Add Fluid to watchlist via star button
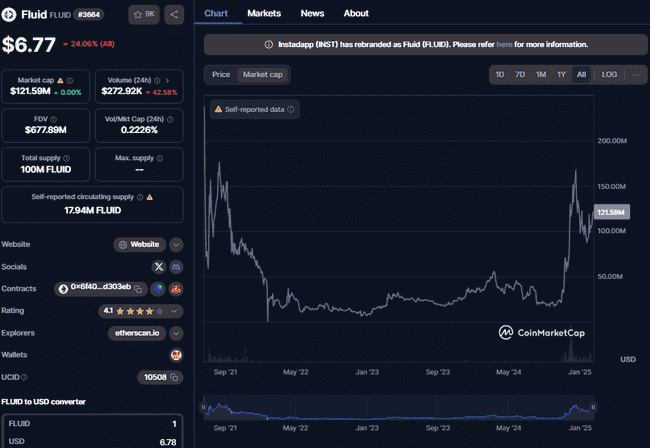This screenshot has width=650, height=448. click(144, 15)
